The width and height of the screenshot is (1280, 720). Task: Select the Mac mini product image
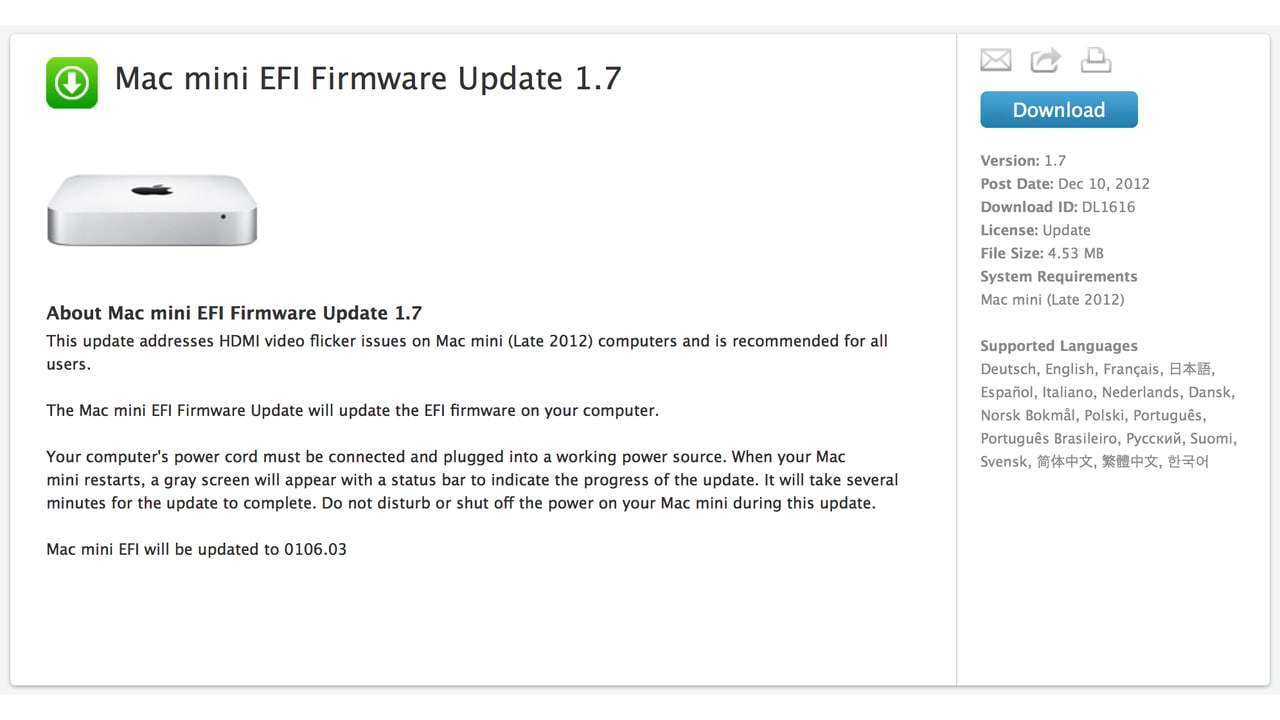pyautogui.click(x=152, y=209)
